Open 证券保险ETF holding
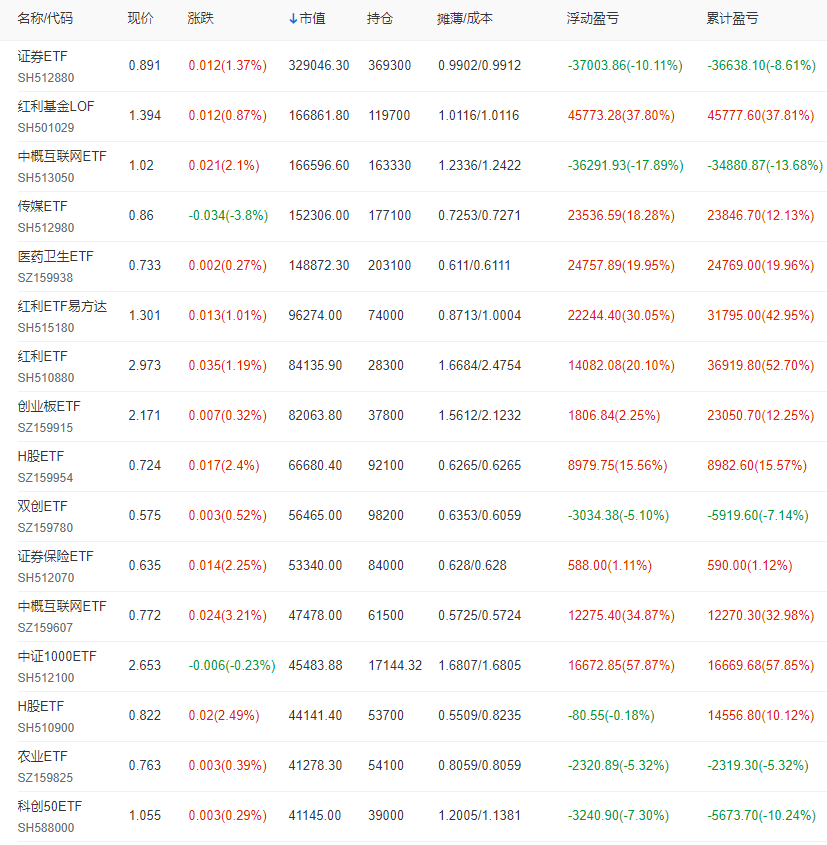The width and height of the screenshot is (827, 845). click(55, 557)
